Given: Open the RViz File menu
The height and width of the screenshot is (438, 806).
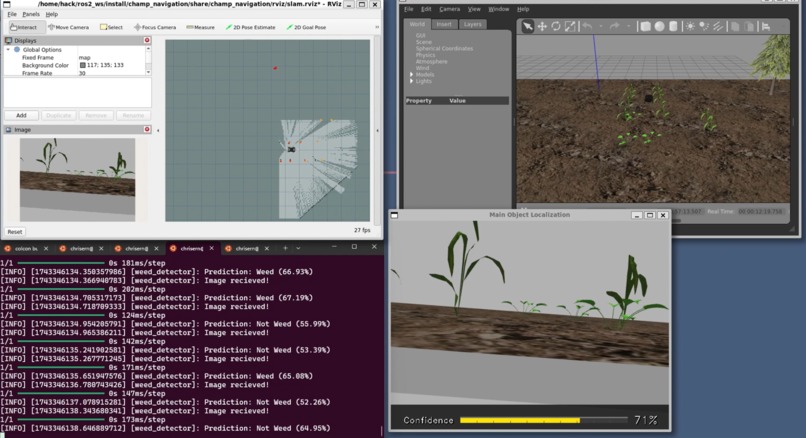Looking at the screenshot, I should [12, 14].
